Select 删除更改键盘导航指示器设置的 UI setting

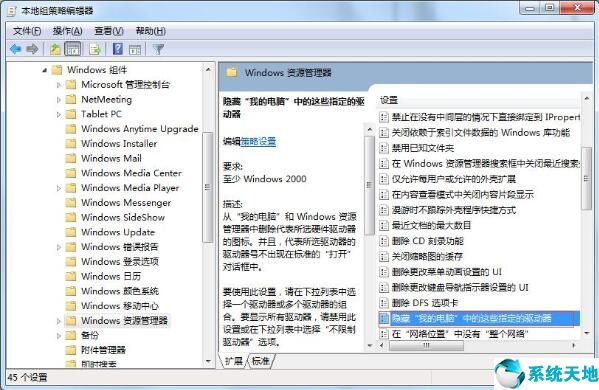(460, 287)
